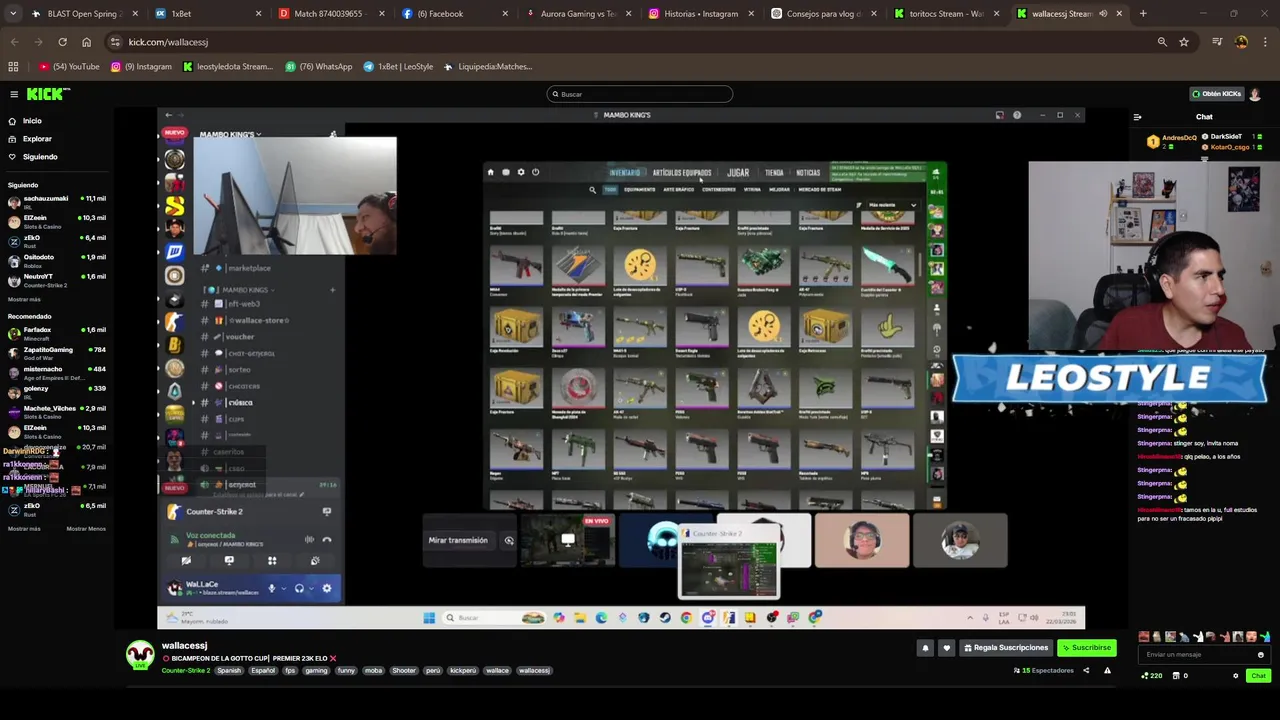
Task: Open Ositodoto Roblox channel
Action: tap(56, 260)
